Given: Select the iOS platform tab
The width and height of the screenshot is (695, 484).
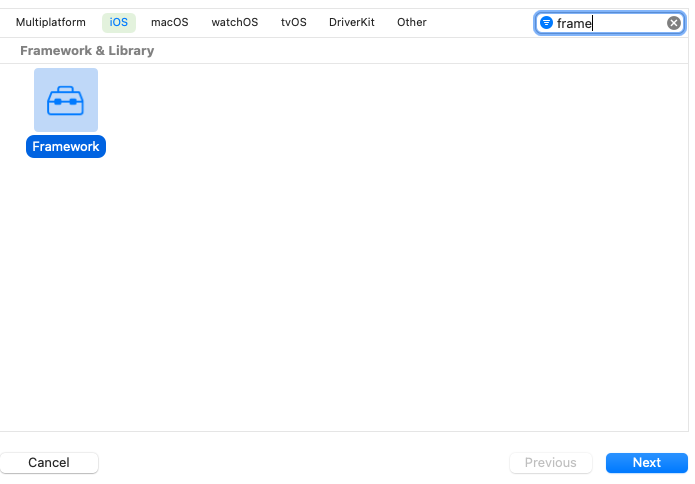Looking at the screenshot, I should click(118, 22).
